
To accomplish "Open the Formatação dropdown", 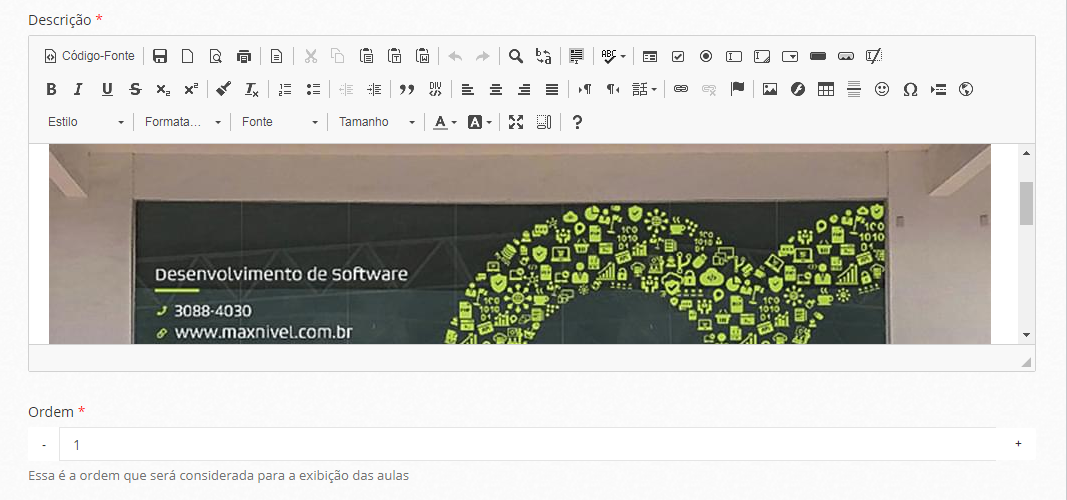I will [x=182, y=122].
